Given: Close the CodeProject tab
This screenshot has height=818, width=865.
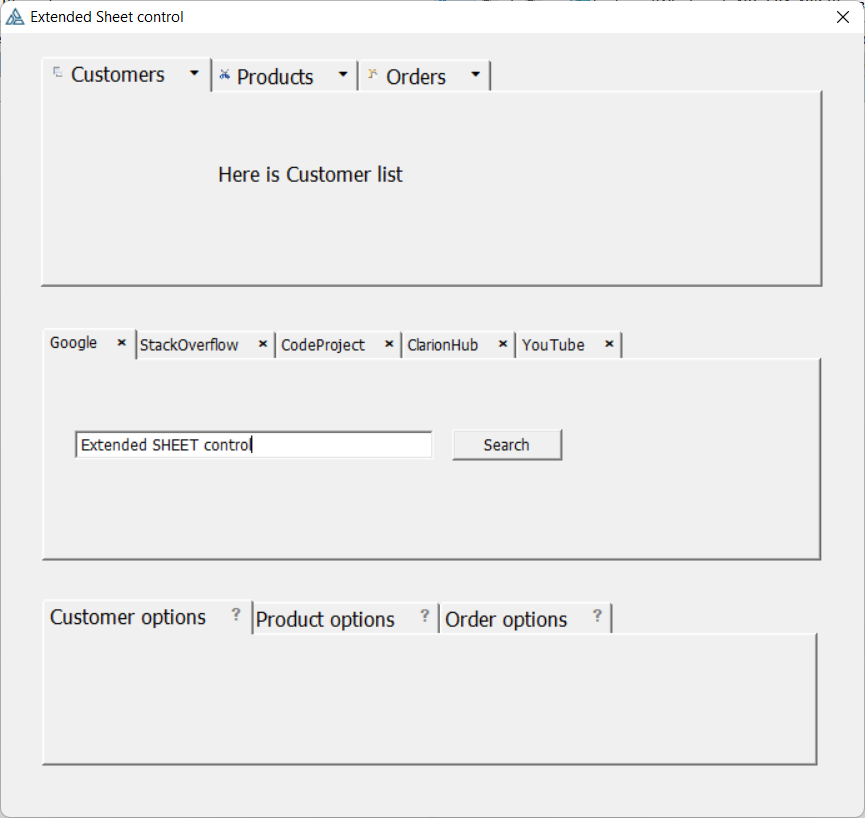Looking at the screenshot, I should (389, 344).
